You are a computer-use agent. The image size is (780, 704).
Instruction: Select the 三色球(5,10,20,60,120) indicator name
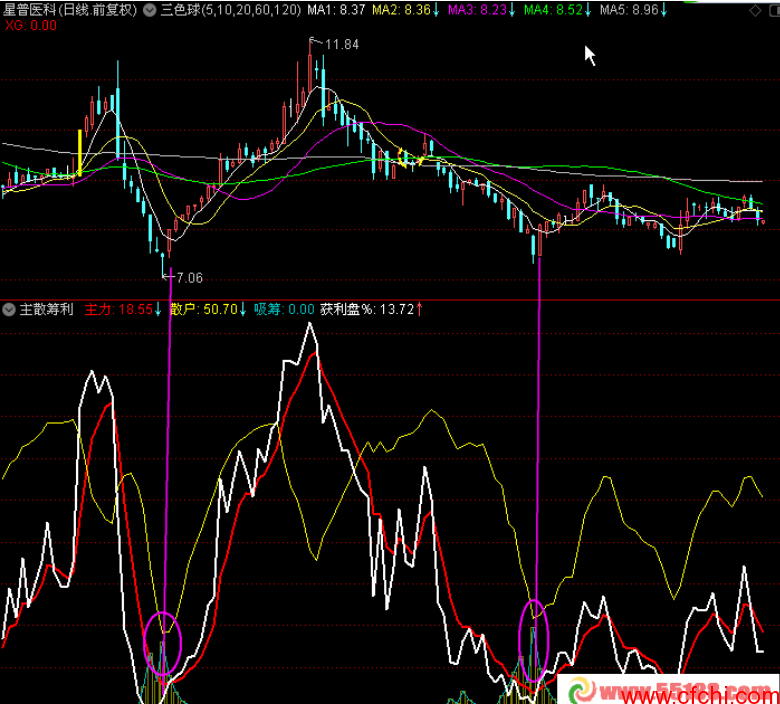pyautogui.click(x=231, y=10)
